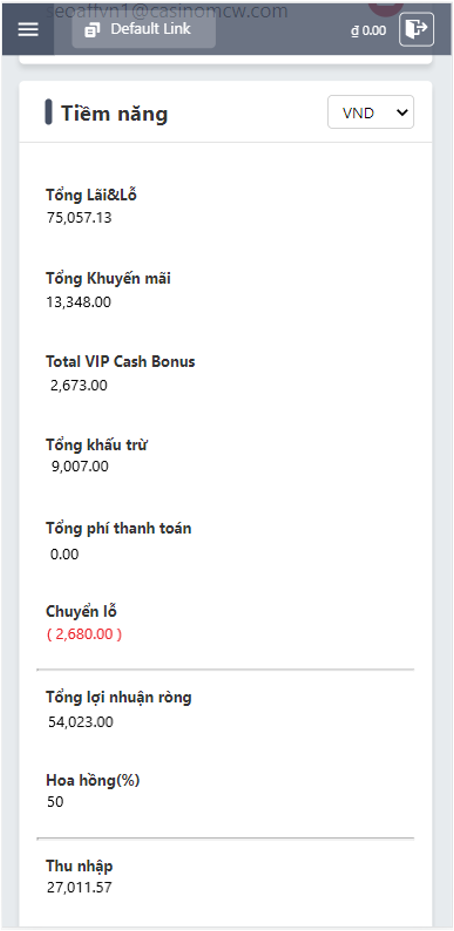Open the VND currency dropdown

pos(371,112)
